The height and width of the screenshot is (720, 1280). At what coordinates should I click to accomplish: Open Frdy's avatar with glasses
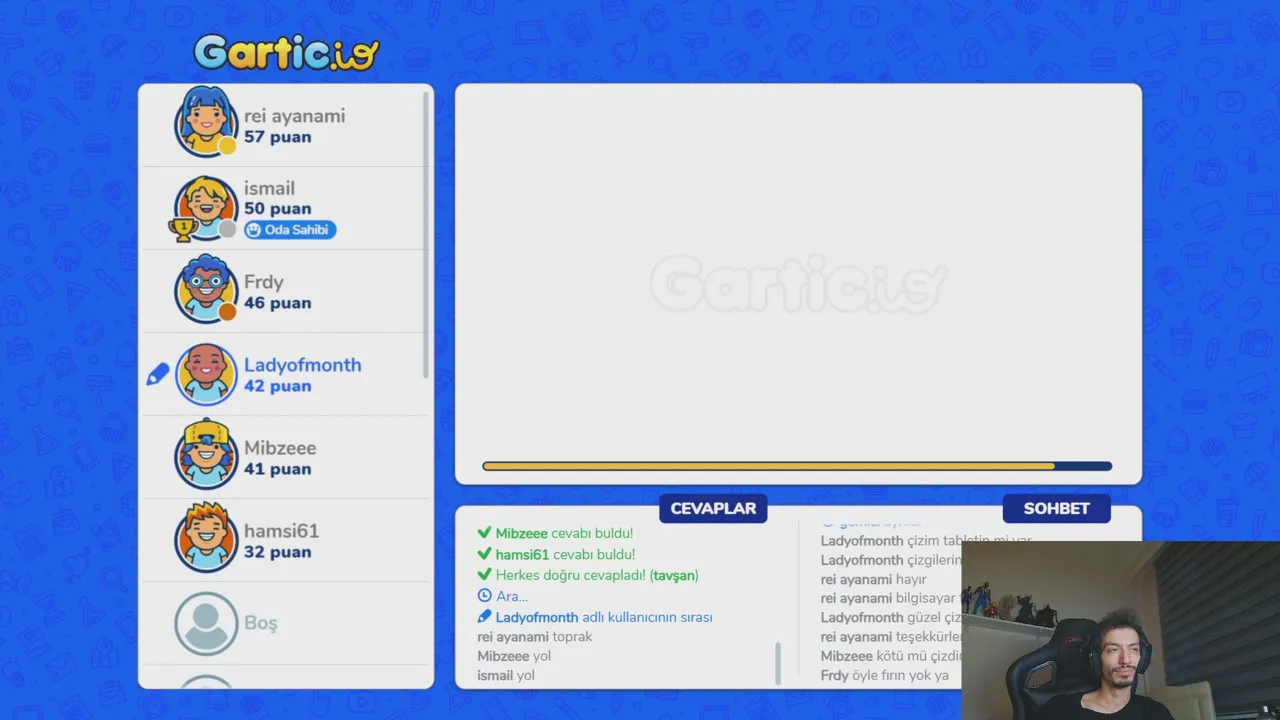[206, 289]
